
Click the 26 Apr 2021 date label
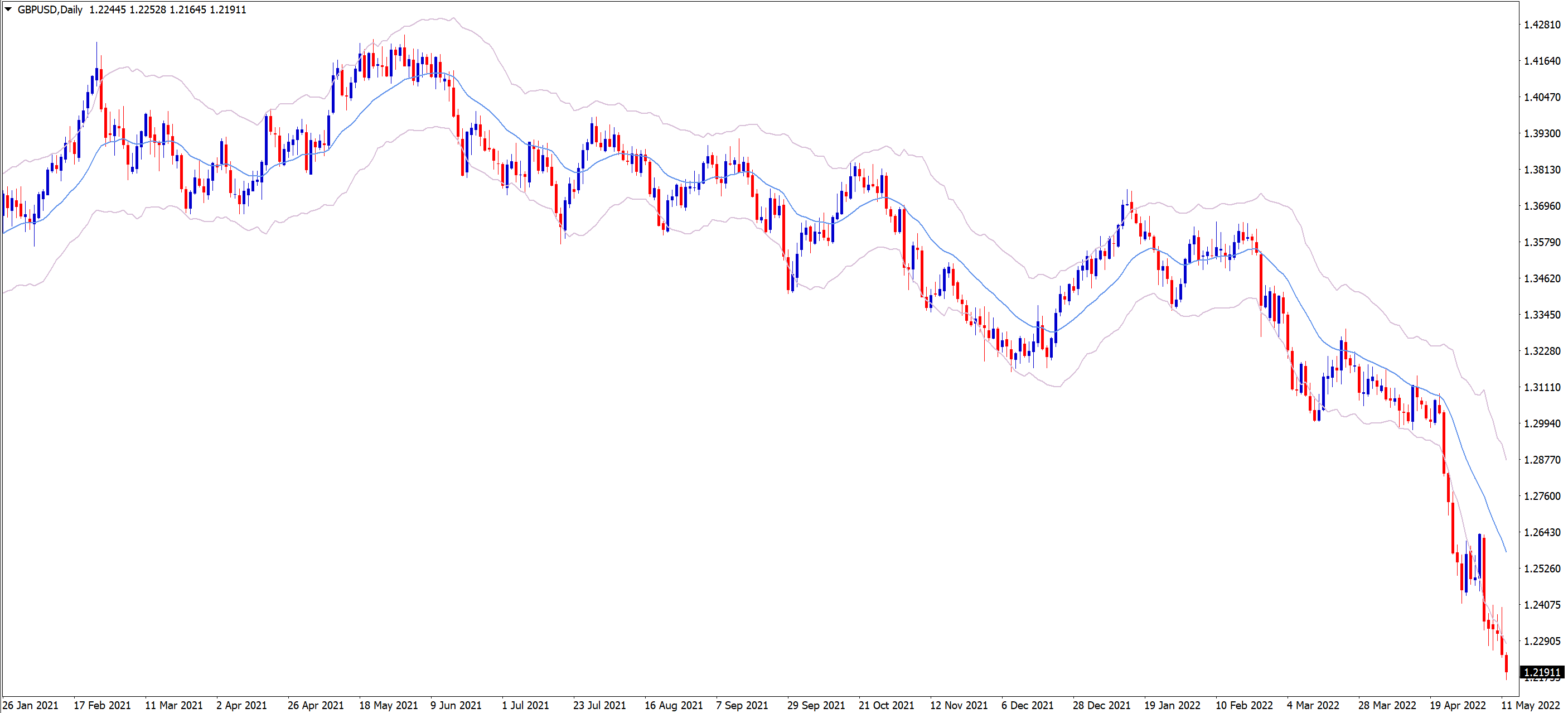click(316, 705)
